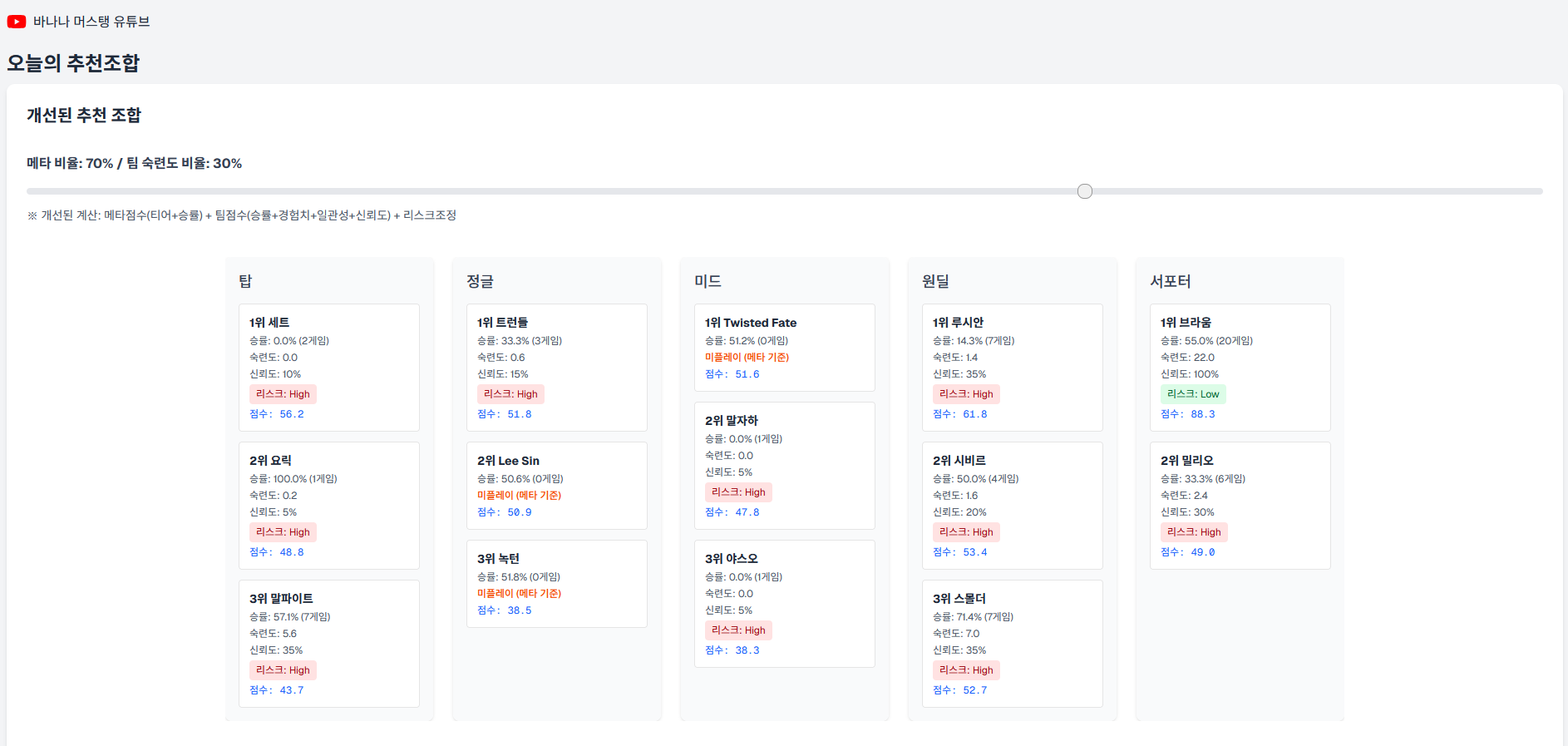Viewport: 1568px width, 746px height.
Task: Click the 3위 스몰더 champion name
Action: [x=959, y=599]
